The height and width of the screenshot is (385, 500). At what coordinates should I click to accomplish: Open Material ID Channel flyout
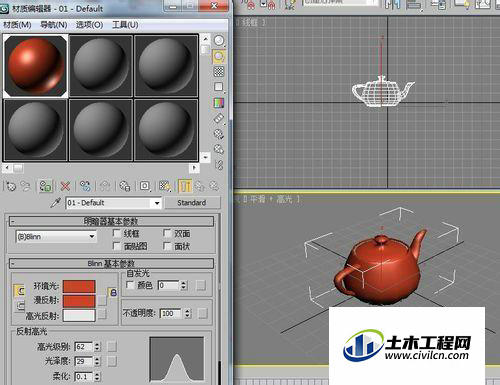145,186
